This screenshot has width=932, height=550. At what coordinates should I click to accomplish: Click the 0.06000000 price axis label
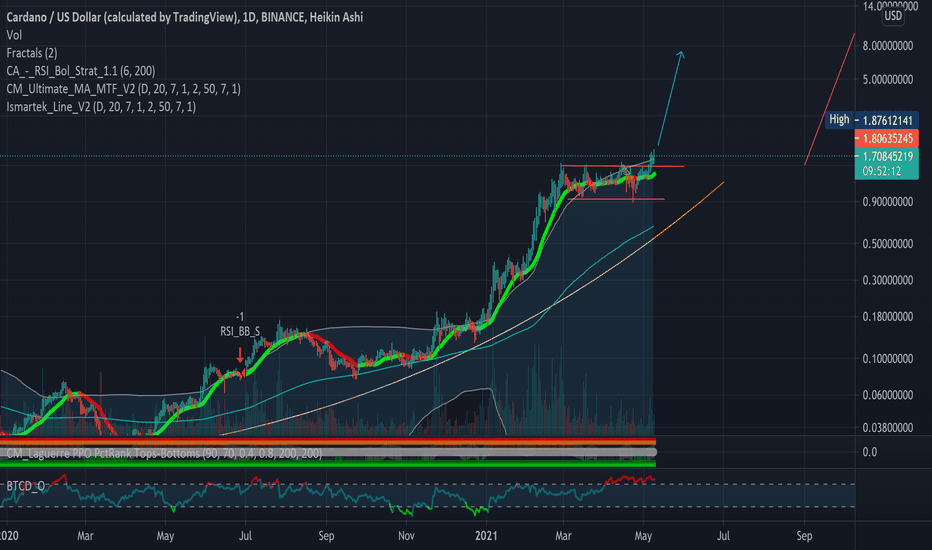[x=887, y=395]
